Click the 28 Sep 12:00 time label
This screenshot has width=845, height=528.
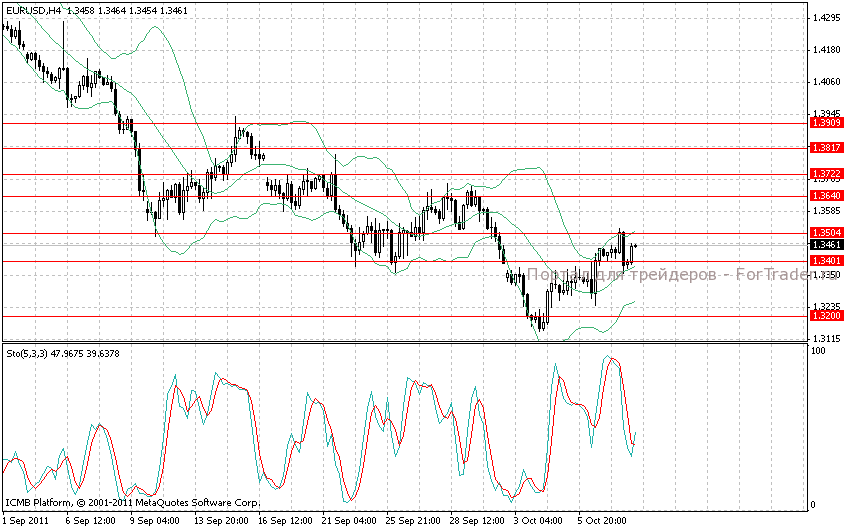coord(477,520)
